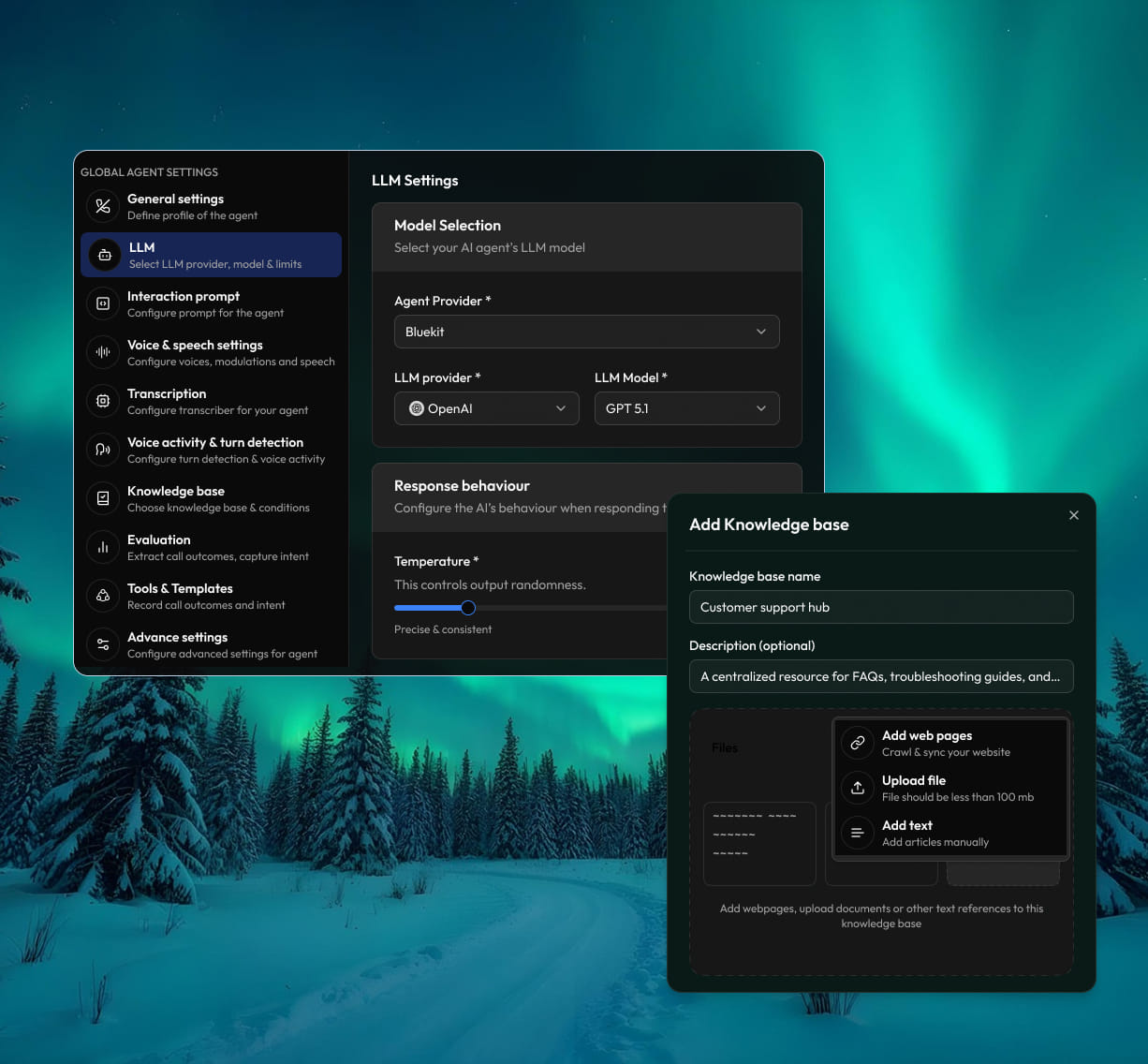Click the Evaluation bar chart icon
This screenshot has width=1148, height=1064.
click(x=103, y=547)
